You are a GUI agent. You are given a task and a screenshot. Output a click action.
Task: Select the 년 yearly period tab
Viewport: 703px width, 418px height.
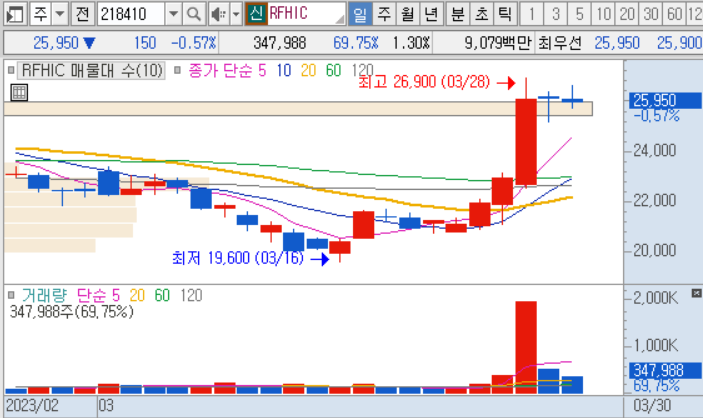431,14
